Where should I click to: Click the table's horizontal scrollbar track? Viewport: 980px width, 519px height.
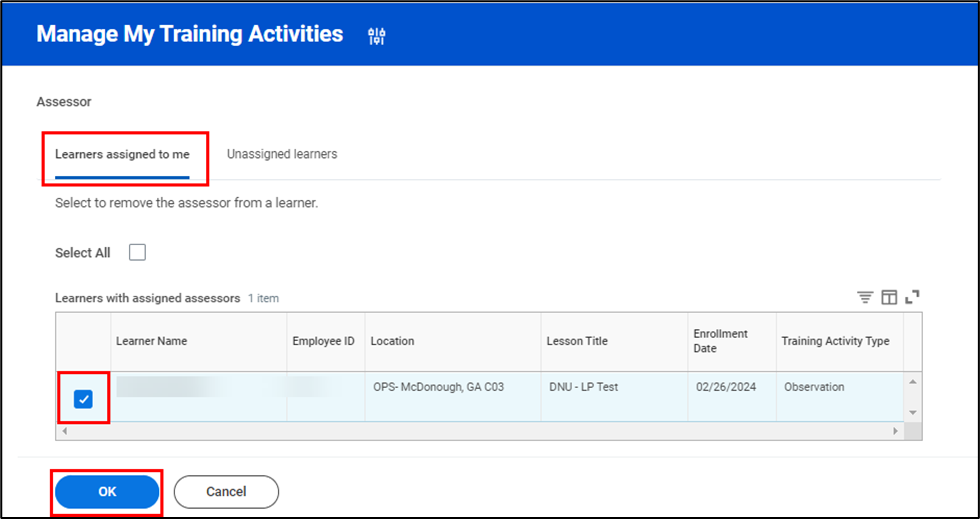(x=480, y=431)
